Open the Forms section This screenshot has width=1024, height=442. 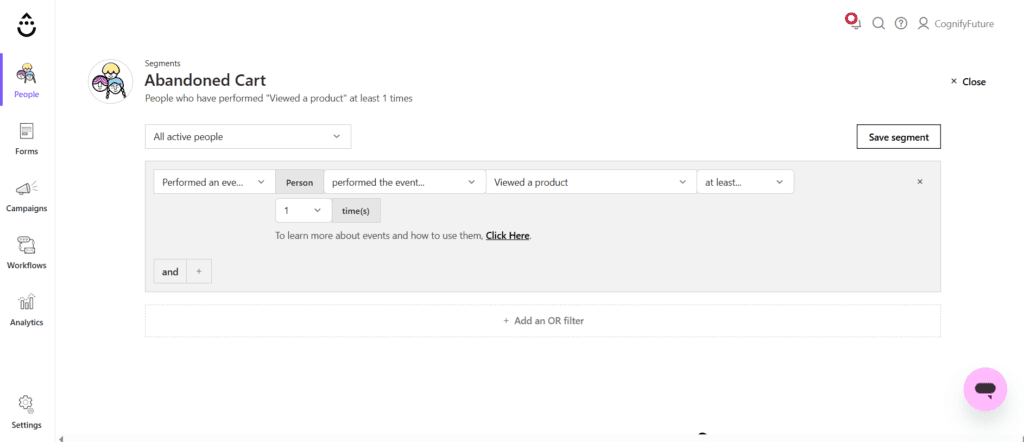pos(27,138)
